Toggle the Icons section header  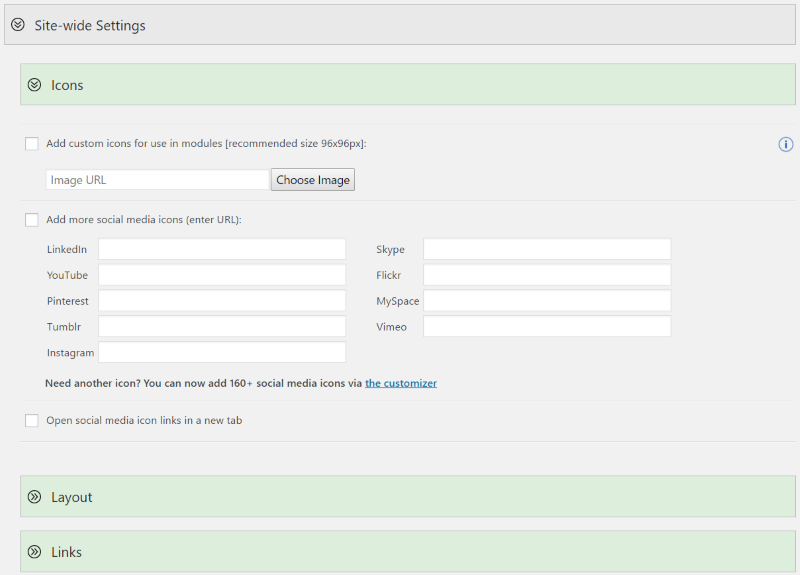(x=408, y=84)
